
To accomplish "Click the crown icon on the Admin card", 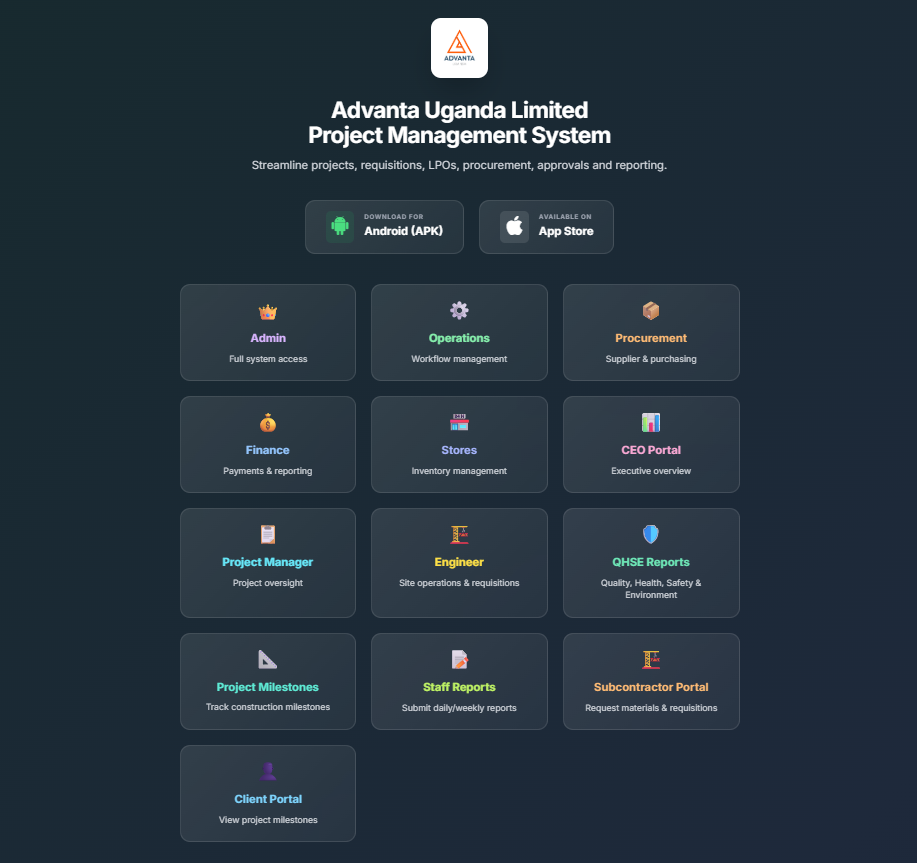I will pos(267,310).
